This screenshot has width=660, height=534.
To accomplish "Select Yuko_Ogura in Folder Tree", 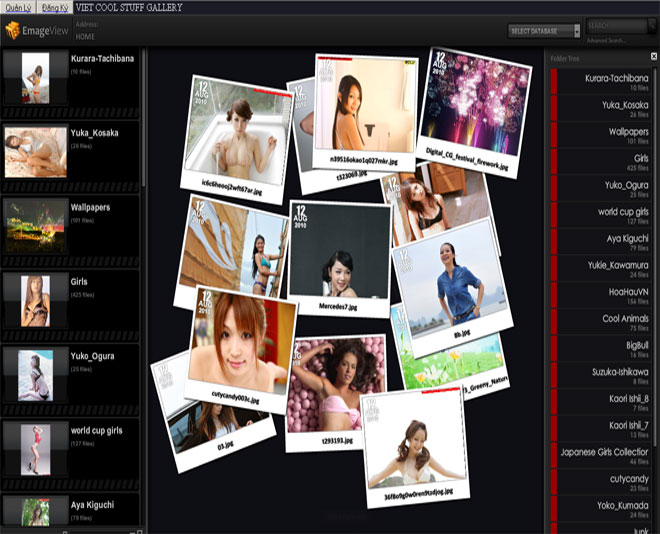I will click(601, 189).
